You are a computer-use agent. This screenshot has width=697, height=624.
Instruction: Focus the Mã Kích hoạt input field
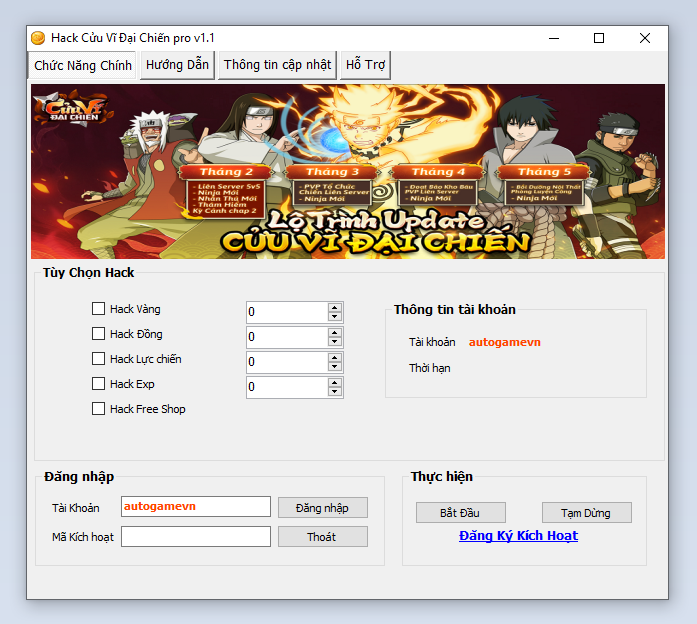point(195,537)
